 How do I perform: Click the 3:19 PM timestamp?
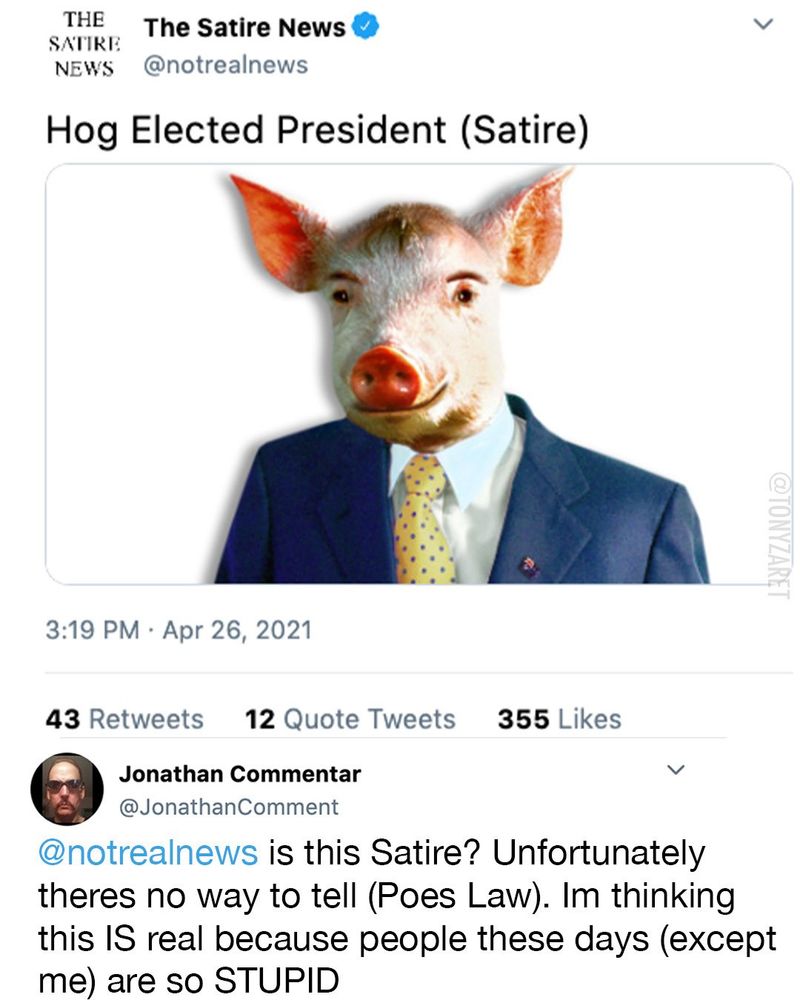click(88, 631)
